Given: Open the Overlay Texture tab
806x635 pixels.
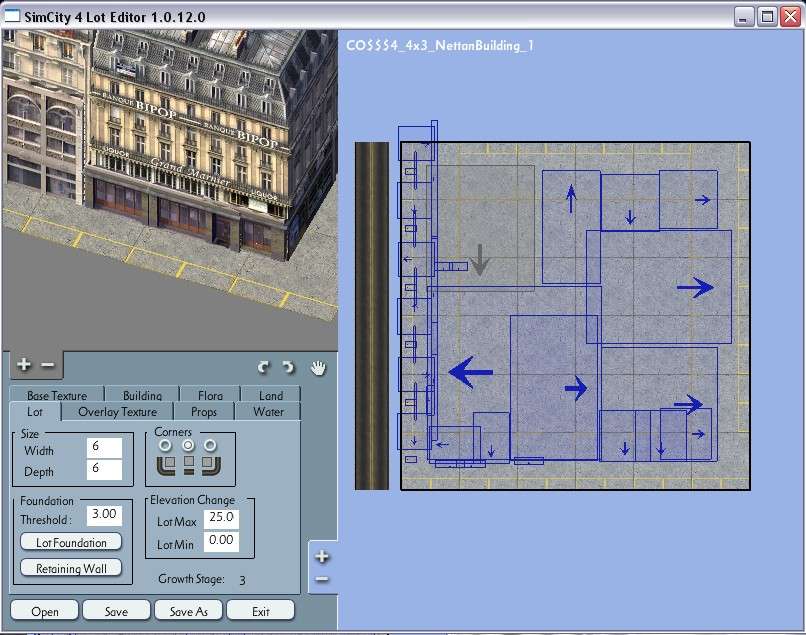Looking at the screenshot, I should [118, 412].
